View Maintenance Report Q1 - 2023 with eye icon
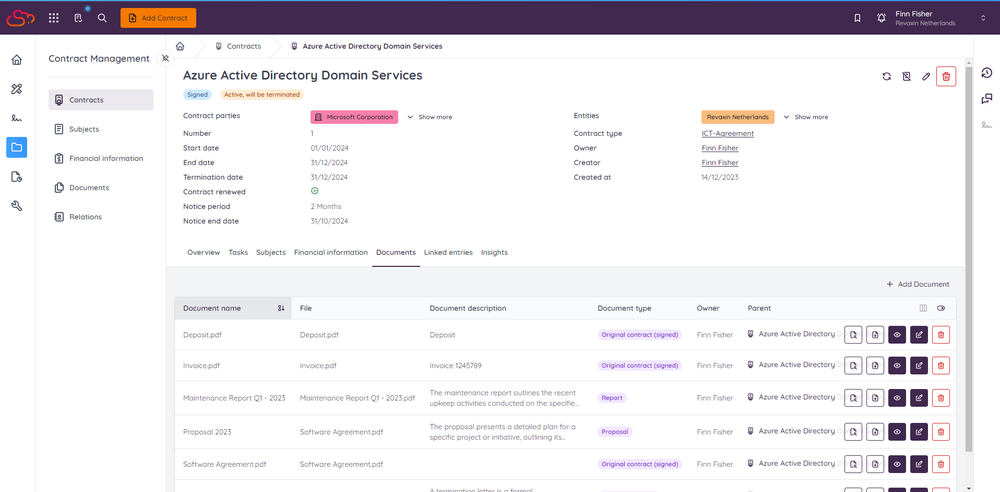Viewport: 1000px width, 492px height. pos(897,398)
